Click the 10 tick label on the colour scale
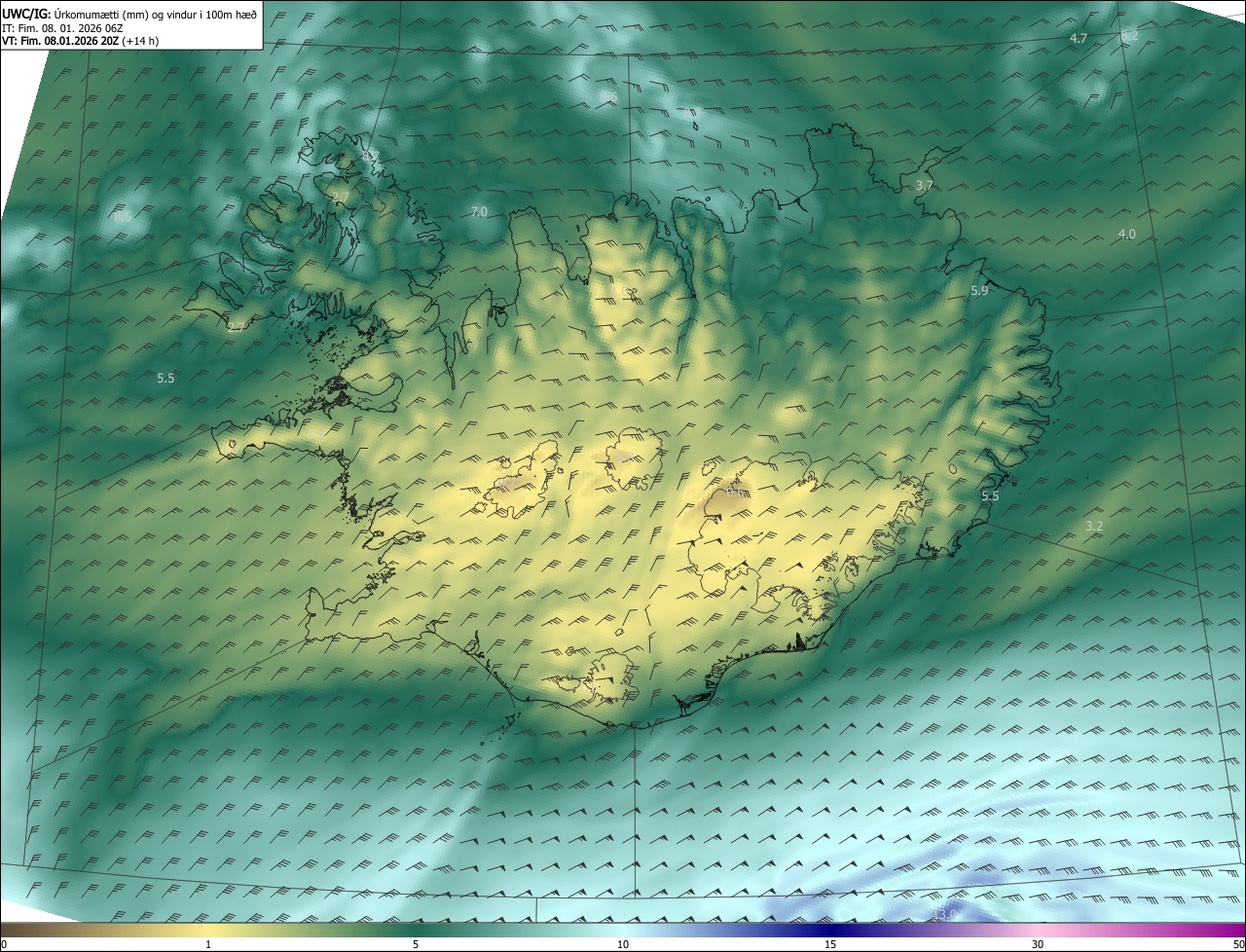Screen dimensions: 1246x952 click(623, 944)
